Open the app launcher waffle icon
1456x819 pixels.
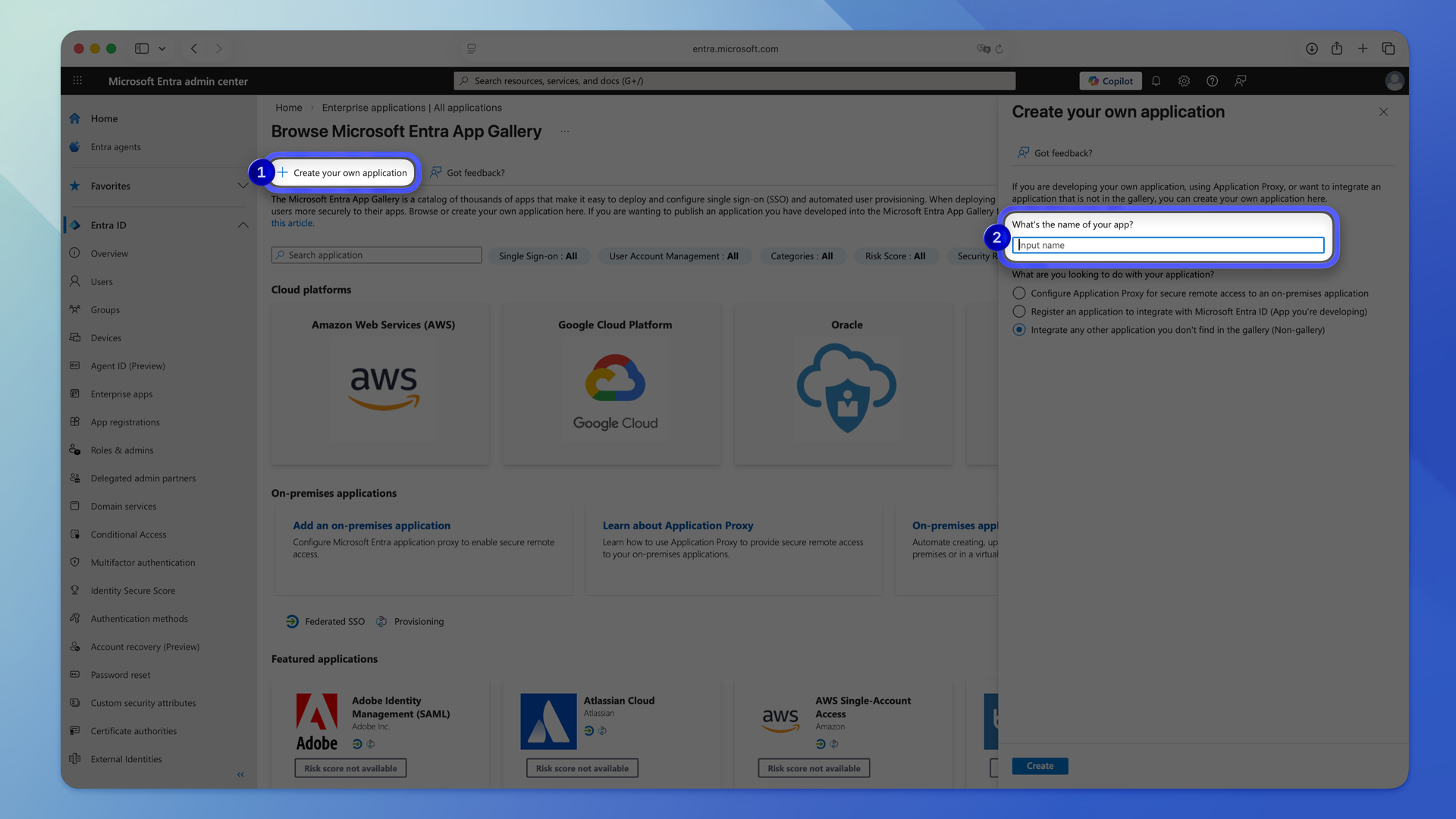click(77, 80)
